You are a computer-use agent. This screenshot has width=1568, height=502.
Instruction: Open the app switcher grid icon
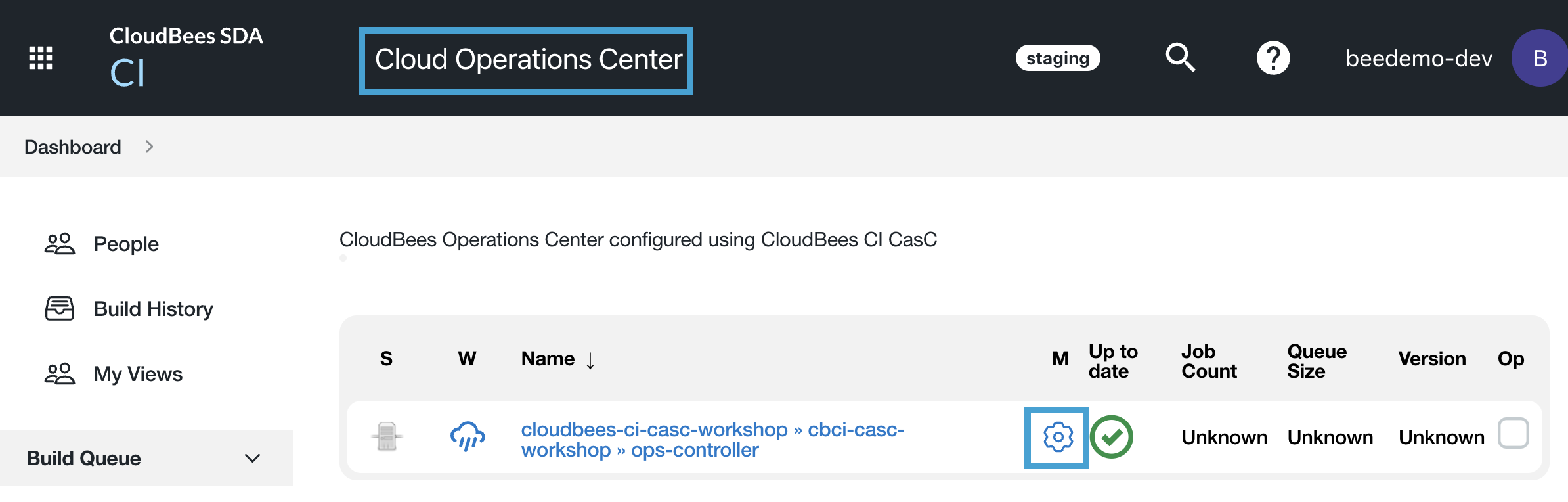point(41,58)
